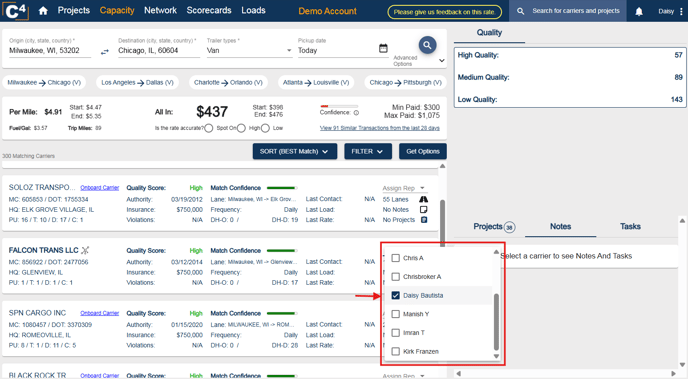
Task: Open the SORT (BEST Match) dropdown
Action: (x=295, y=151)
